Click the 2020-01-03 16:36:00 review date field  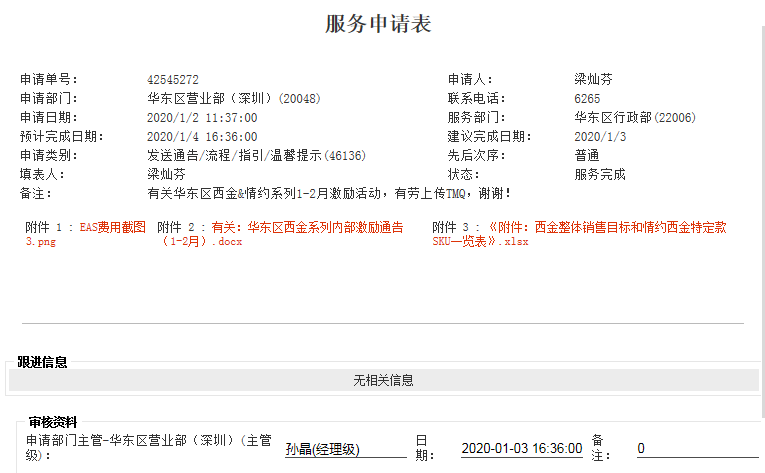tap(521, 449)
